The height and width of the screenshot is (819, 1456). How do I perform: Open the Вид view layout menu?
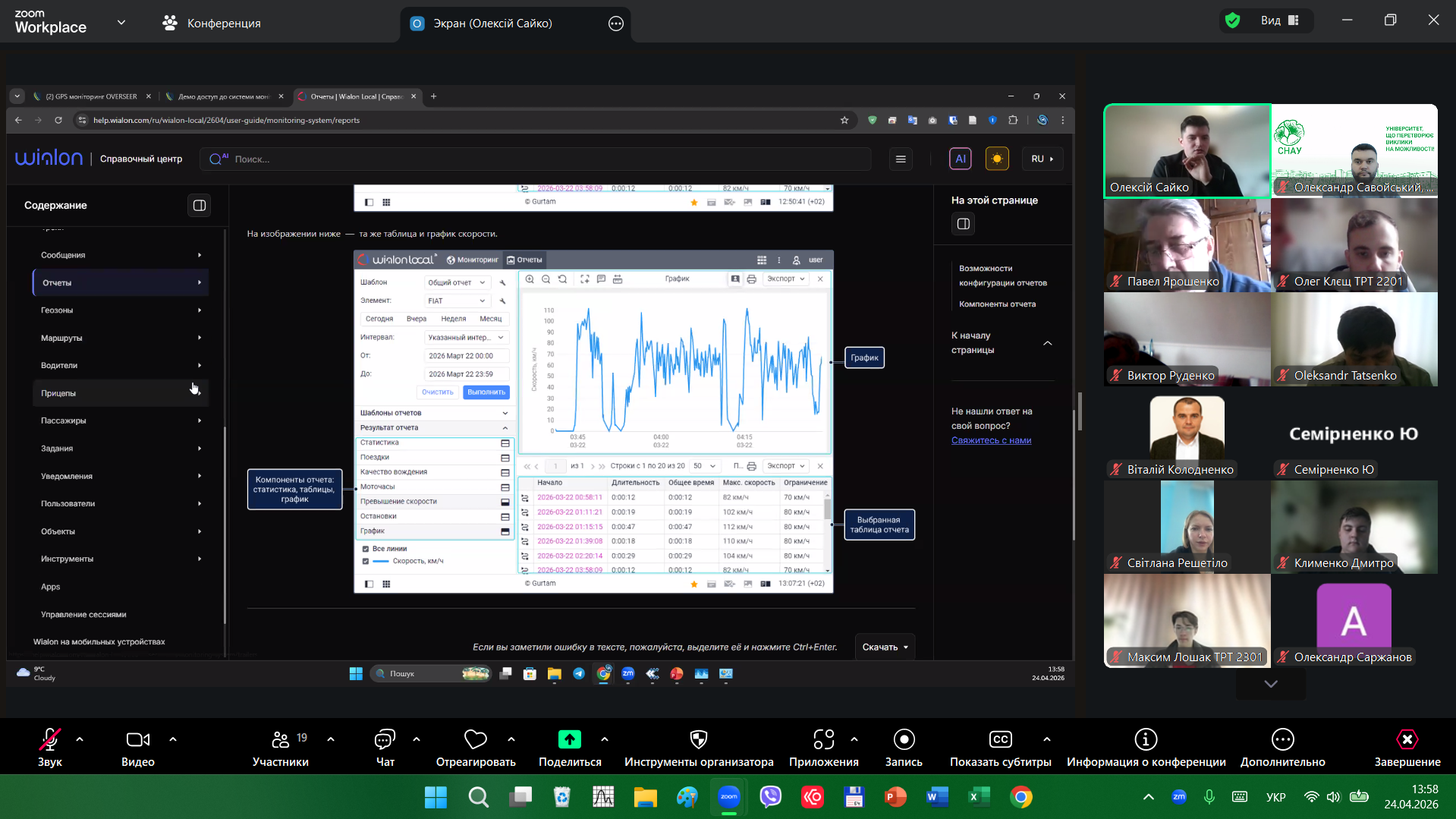[x=1280, y=20]
